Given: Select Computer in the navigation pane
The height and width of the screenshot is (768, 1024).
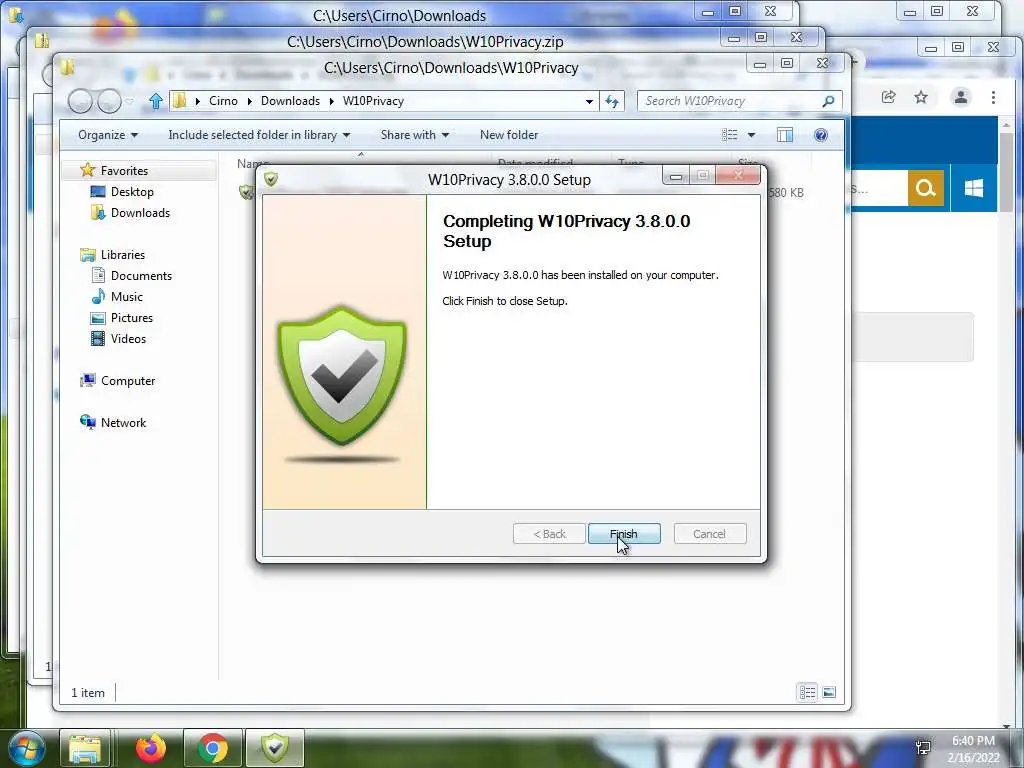Looking at the screenshot, I should click(x=127, y=381).
